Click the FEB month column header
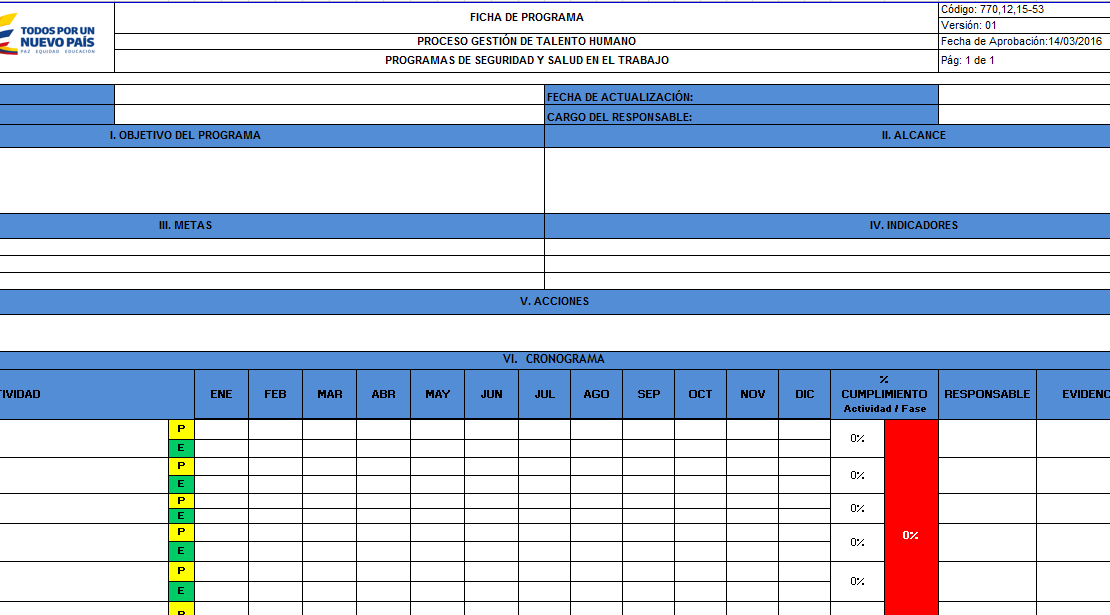Viewport: 1110px width, 615px height. (x=275, y=394)
